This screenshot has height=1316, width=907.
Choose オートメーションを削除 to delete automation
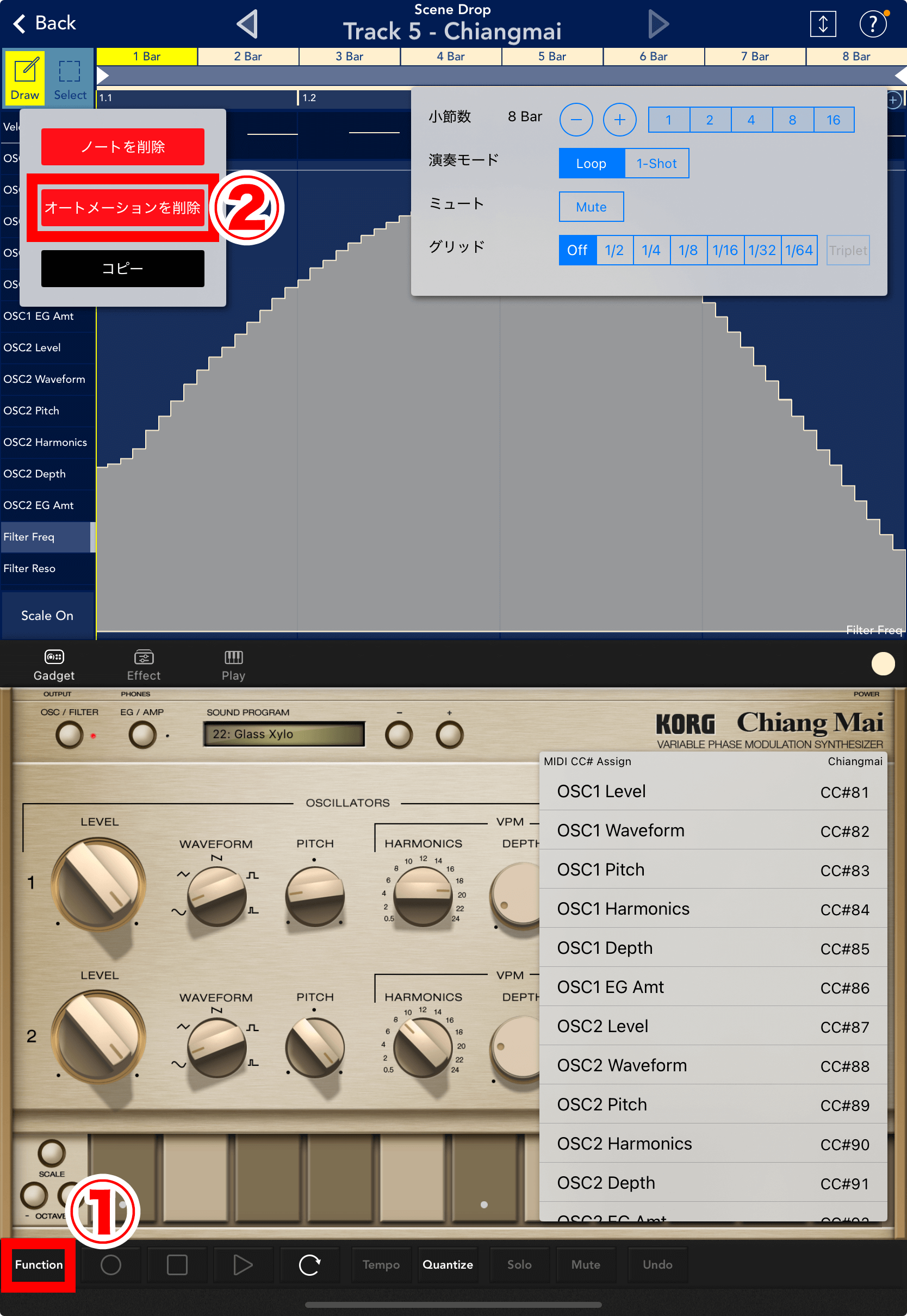coord(123,207)
